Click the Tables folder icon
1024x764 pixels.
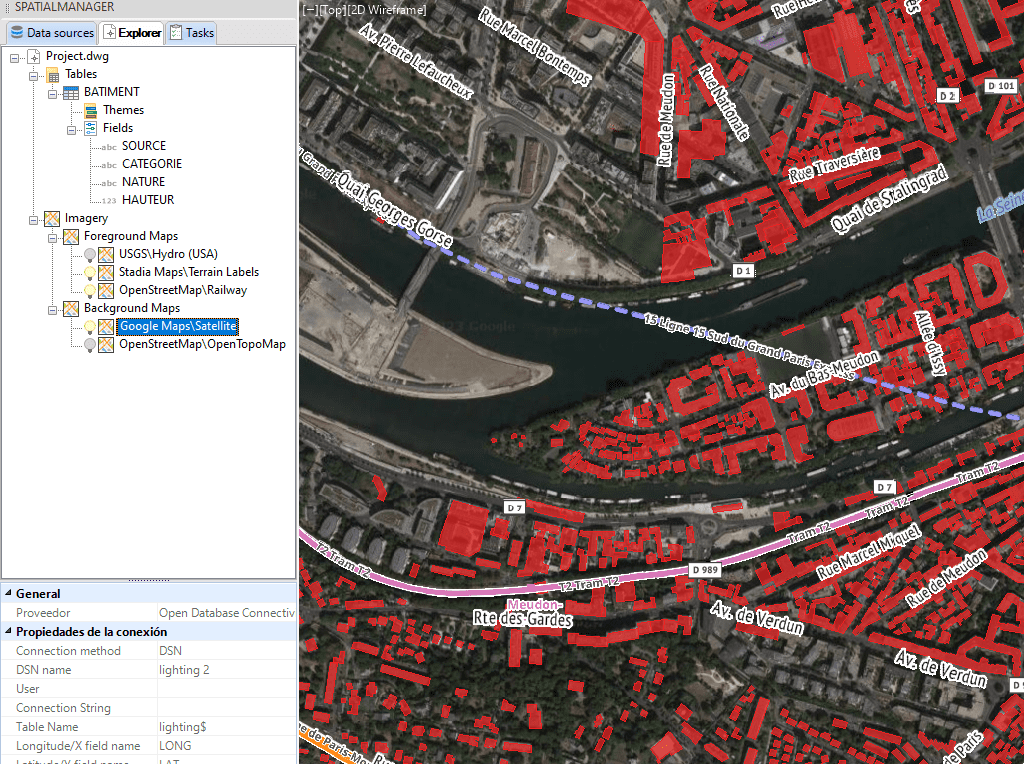point(53,75)
